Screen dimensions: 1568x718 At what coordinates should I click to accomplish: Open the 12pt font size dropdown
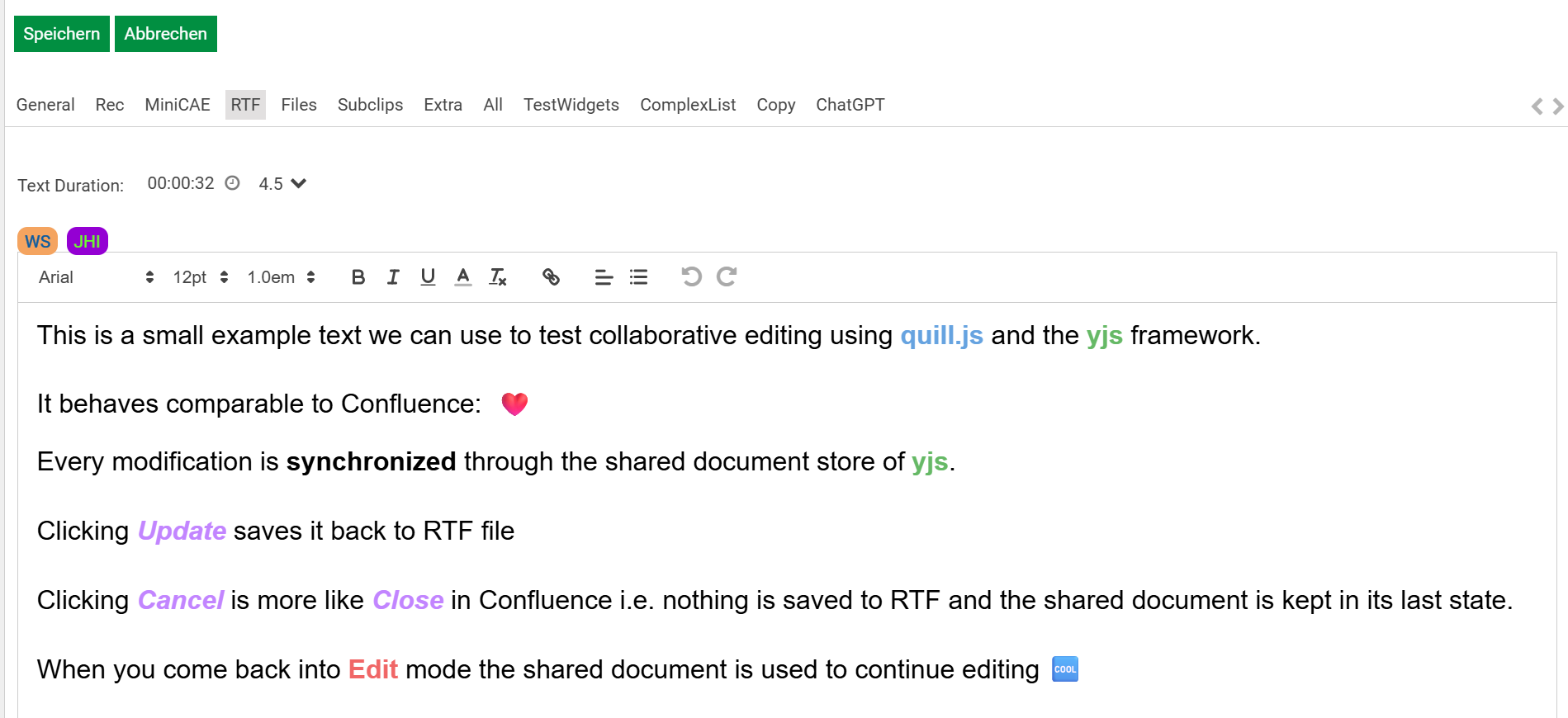tap(200, 277)
